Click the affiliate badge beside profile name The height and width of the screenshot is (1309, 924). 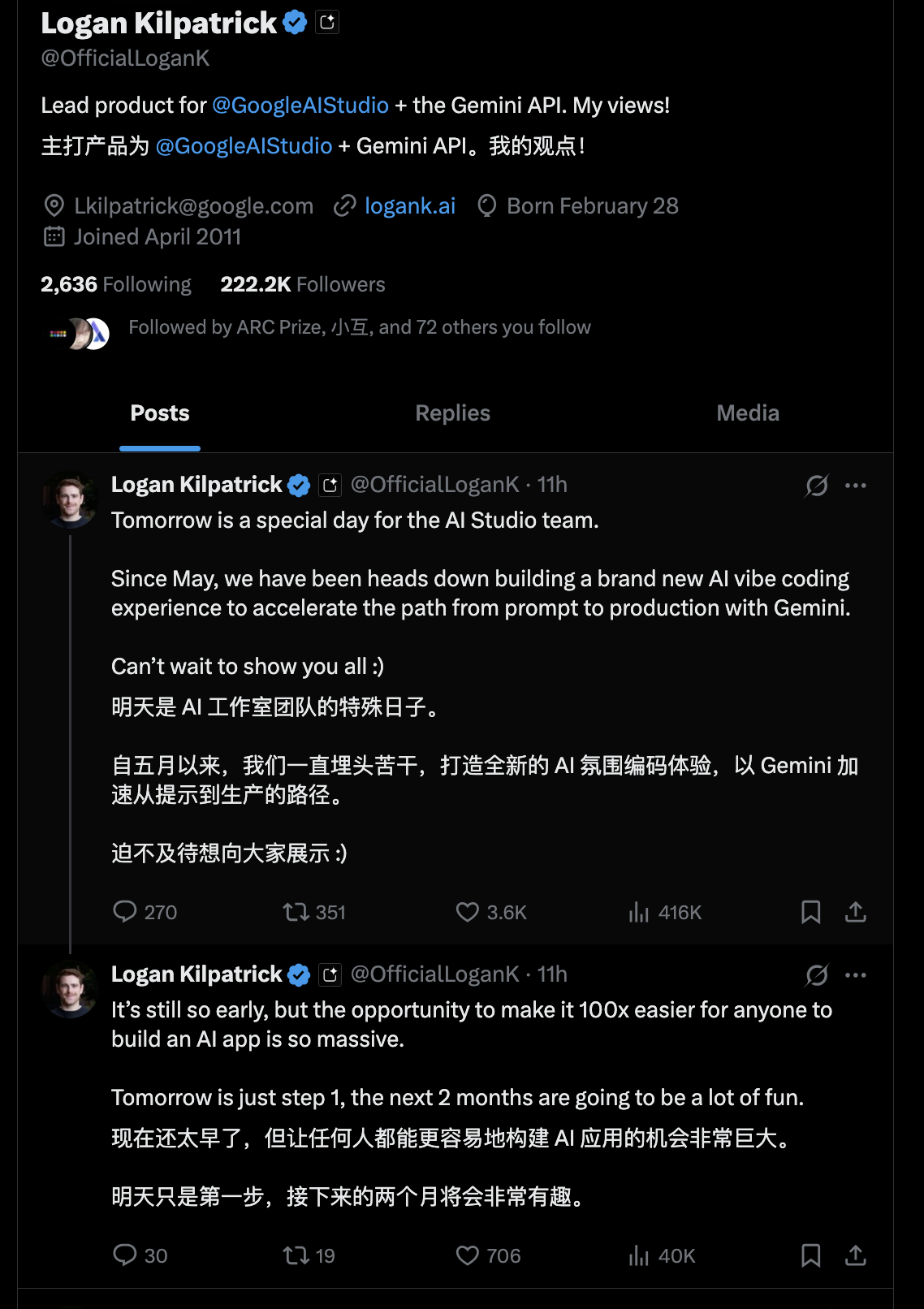point(327,23)
